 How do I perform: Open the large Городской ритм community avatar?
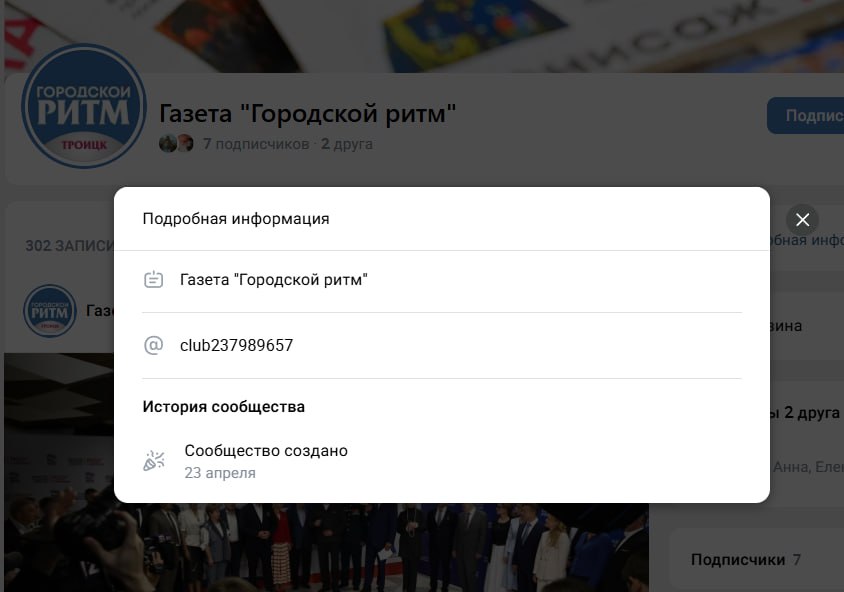coord(84,106)
